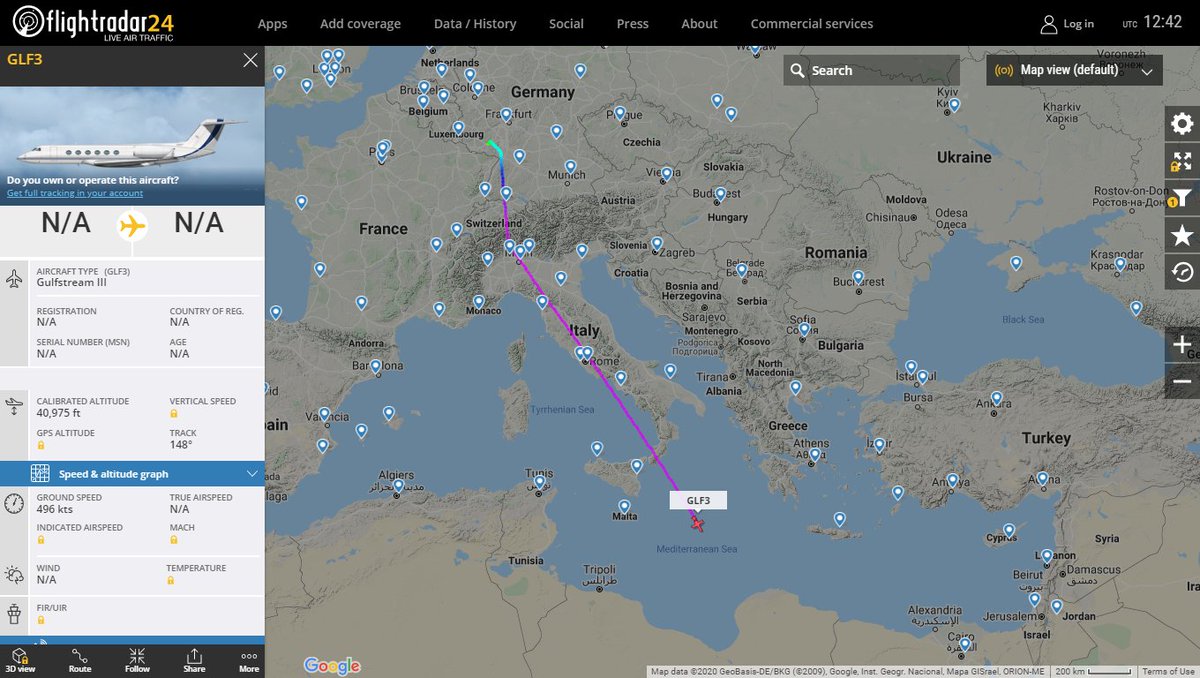1200x678 pixels.
Task: Open the Apps menu
Action: click(x=272, y=23)
